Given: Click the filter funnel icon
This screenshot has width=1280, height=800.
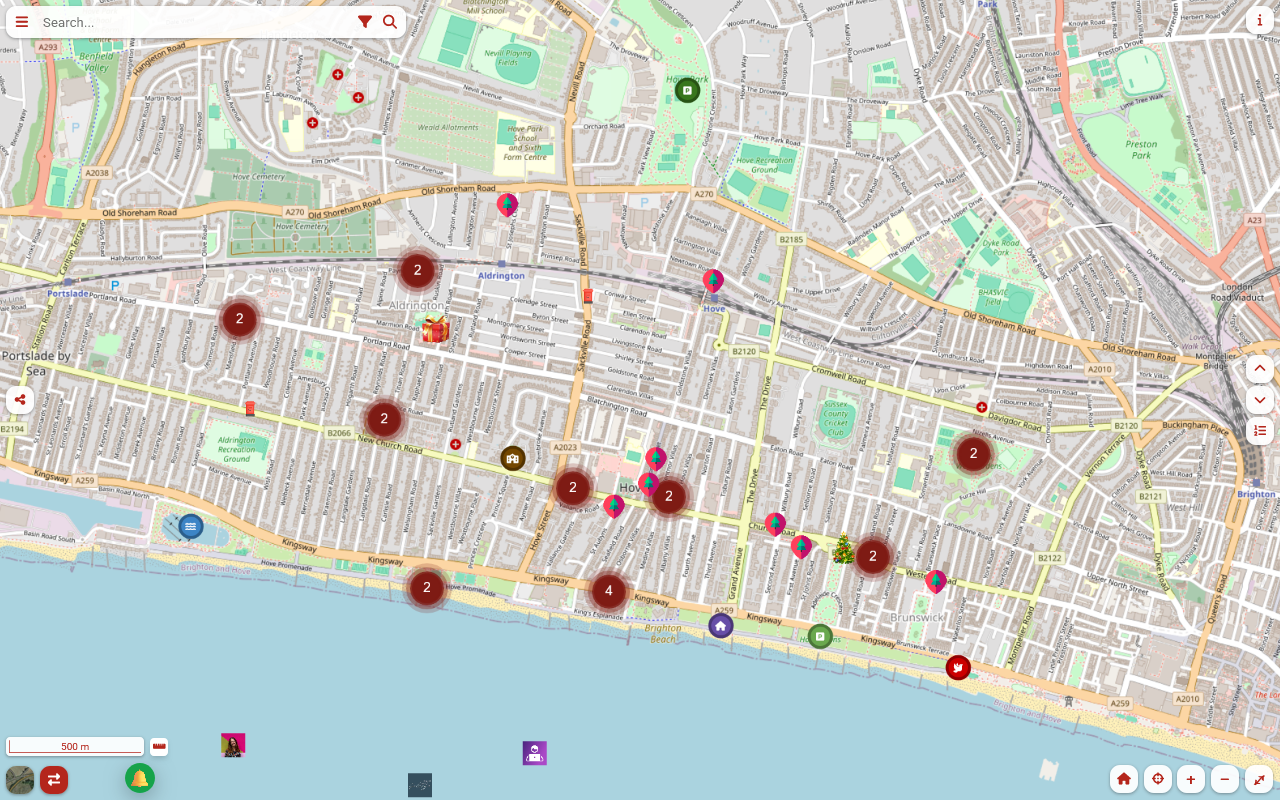Looking at the screenshot, I should (365, 22).
